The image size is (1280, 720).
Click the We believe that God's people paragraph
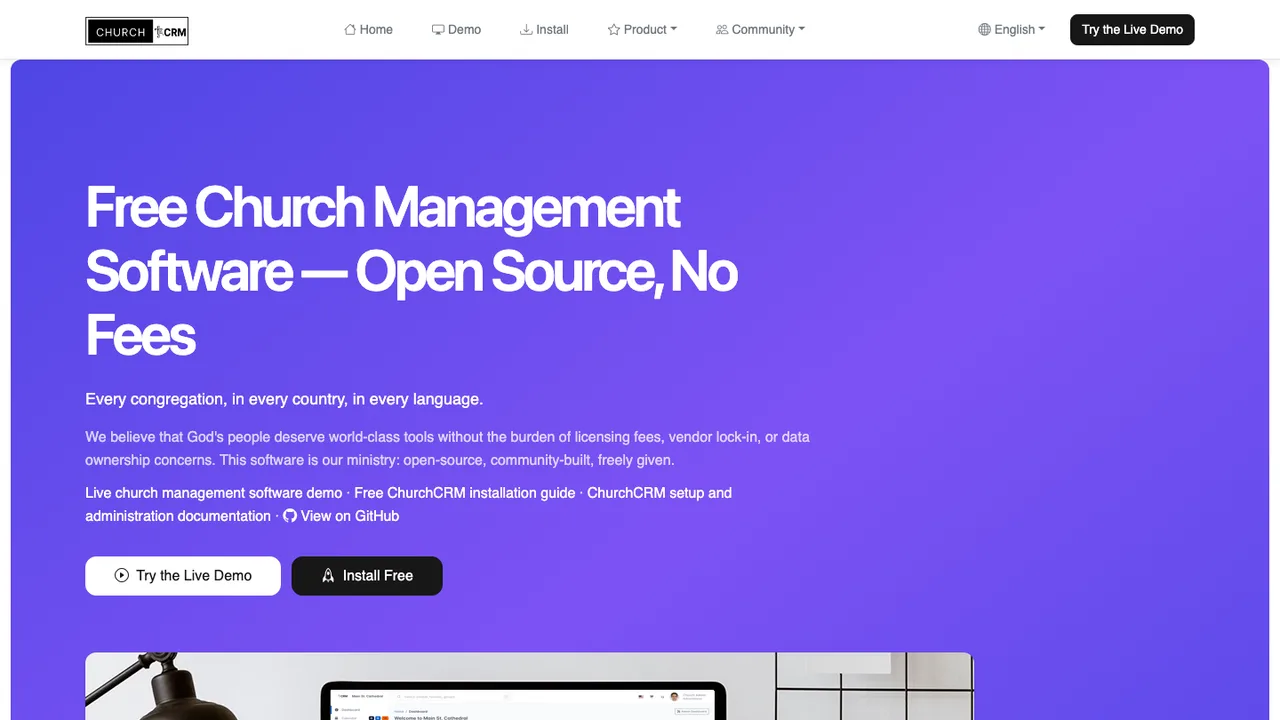[x=448, y=449]
